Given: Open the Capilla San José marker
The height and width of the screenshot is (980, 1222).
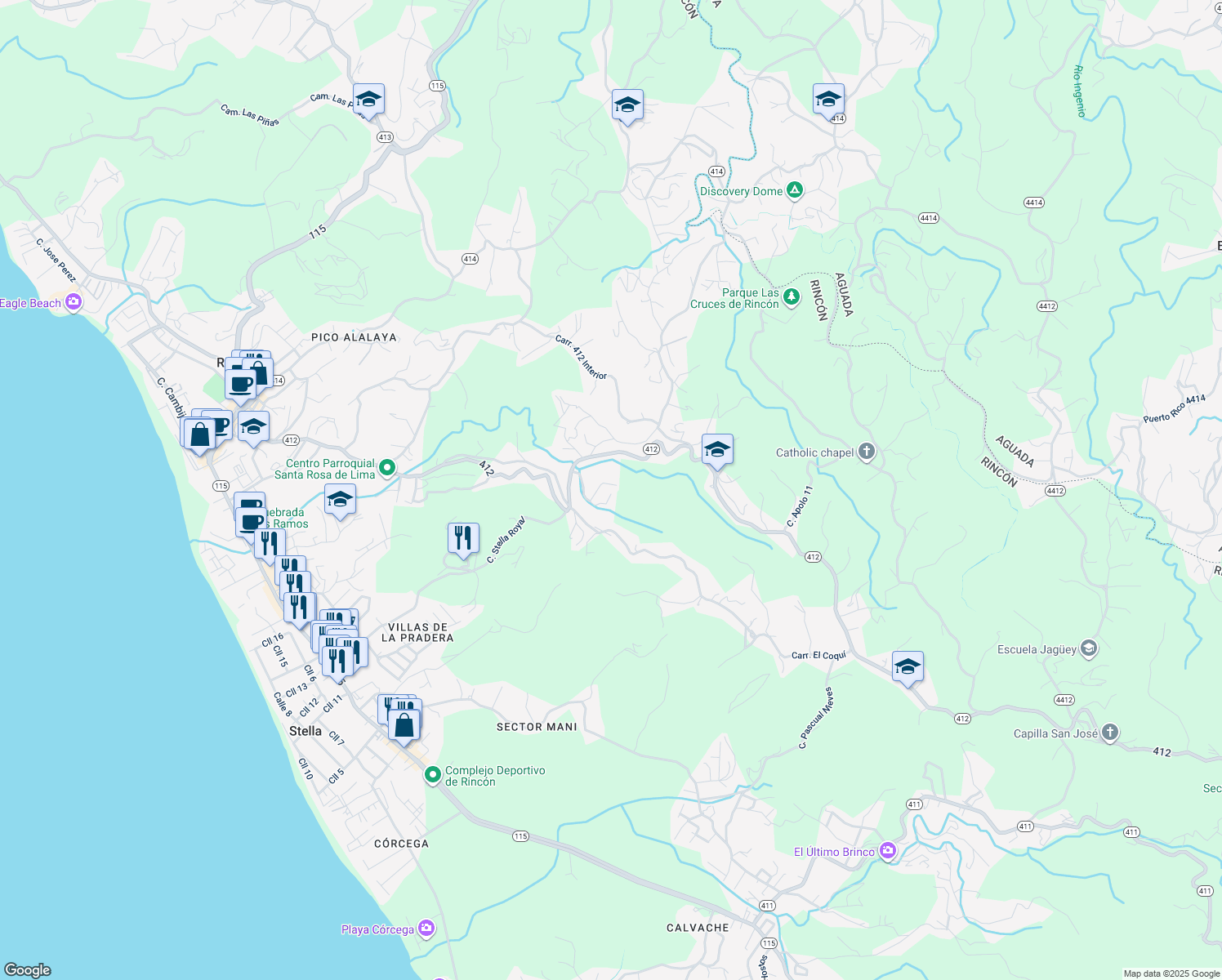Looking at the screenshot, I should (1108, 733).
